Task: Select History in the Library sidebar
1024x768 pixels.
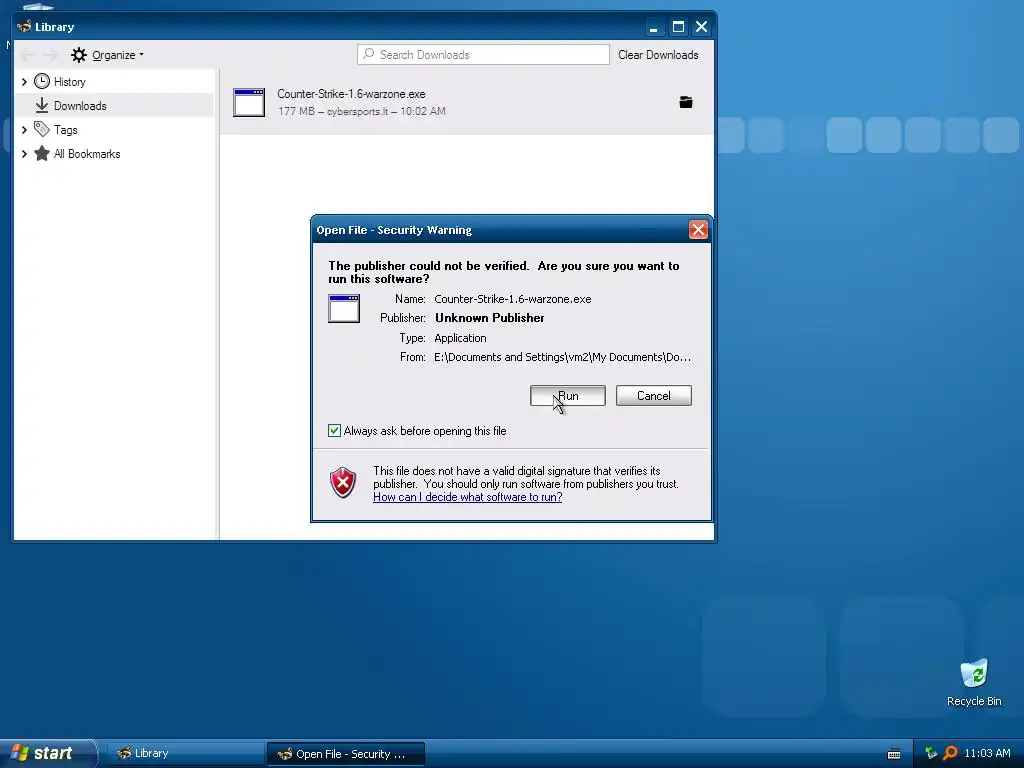Action: 70,82
